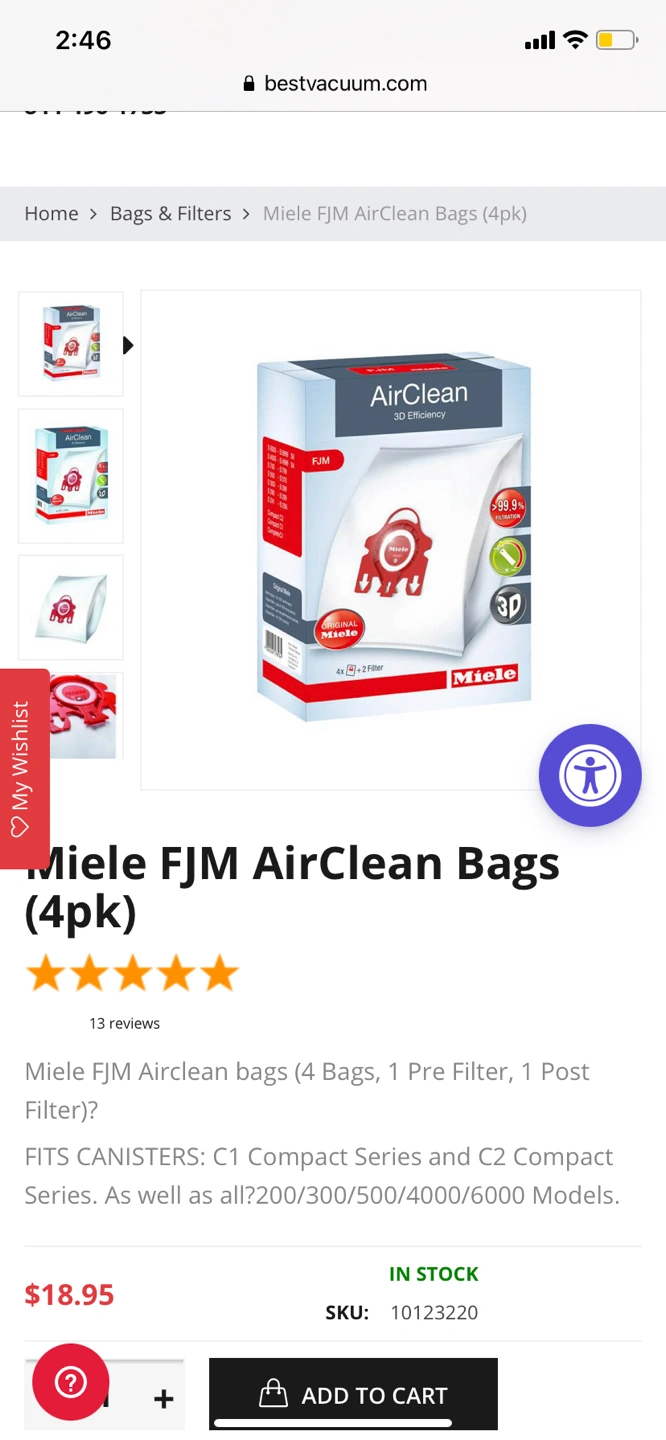Select the red bag collar thumbnail
The image size is (666, 1440).
click(71, 716)
